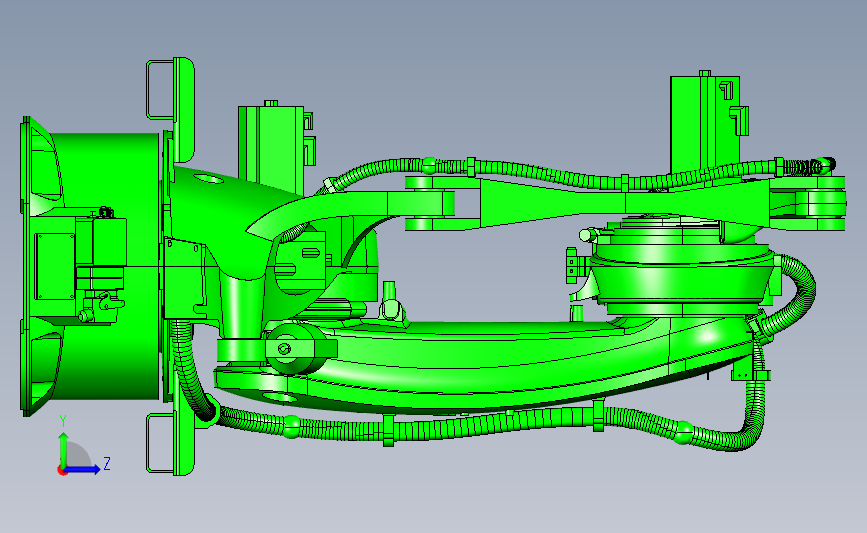Select the long curved lower arm casting
This screenshot has width=867, height=533.
point(481,365)
